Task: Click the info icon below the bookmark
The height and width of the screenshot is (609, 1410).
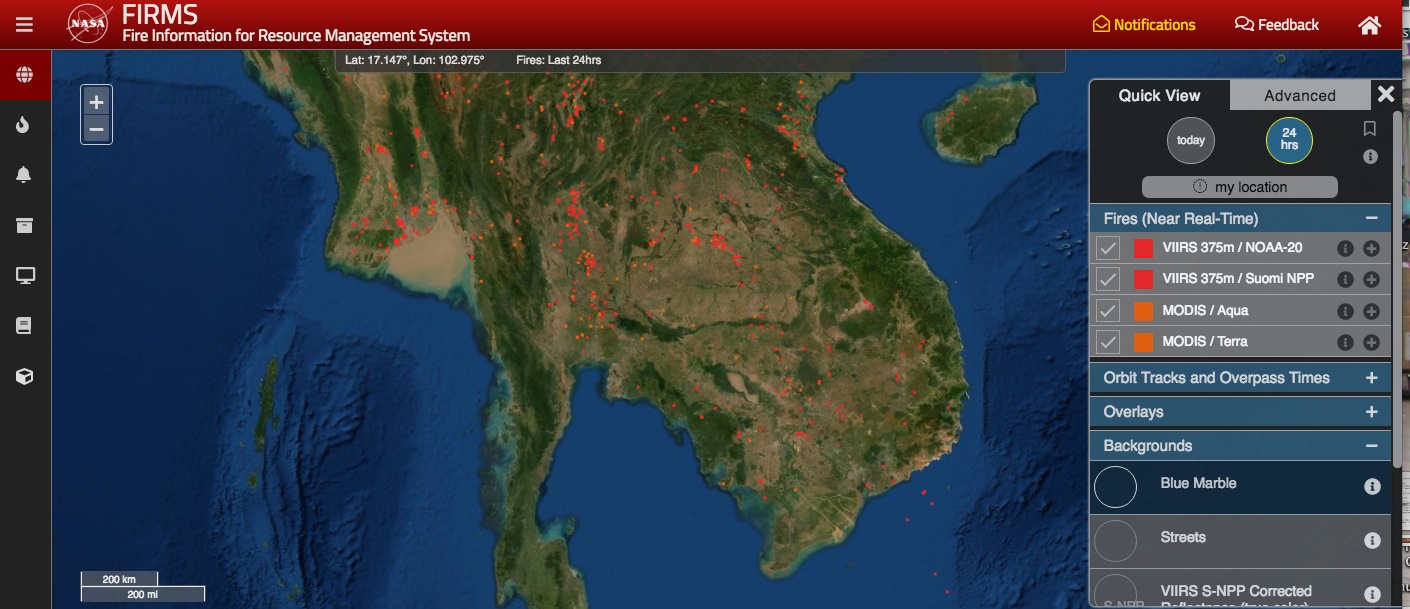Action: click(1370, 157)
